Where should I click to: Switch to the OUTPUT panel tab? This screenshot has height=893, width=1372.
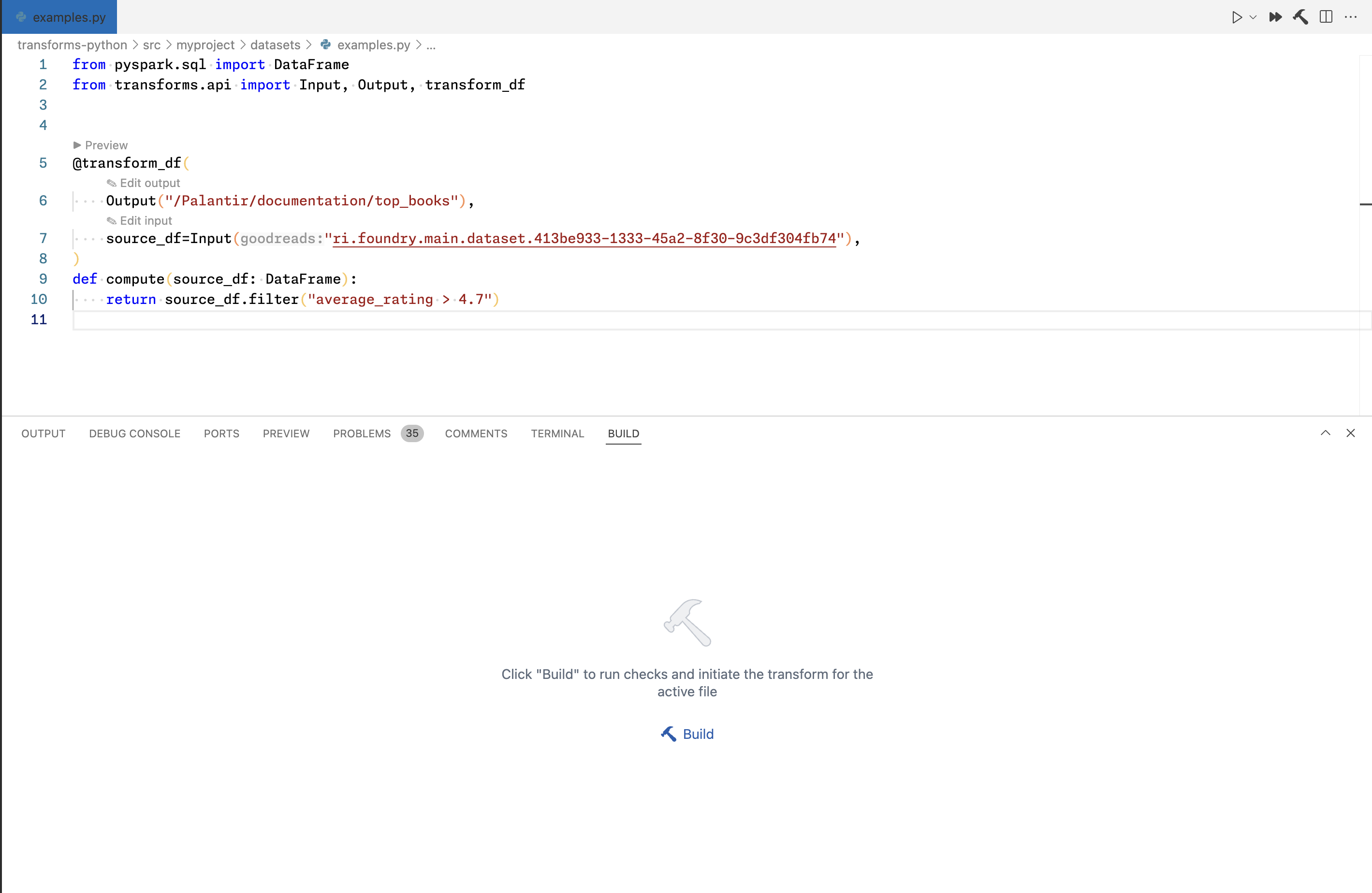click(43, 433)
